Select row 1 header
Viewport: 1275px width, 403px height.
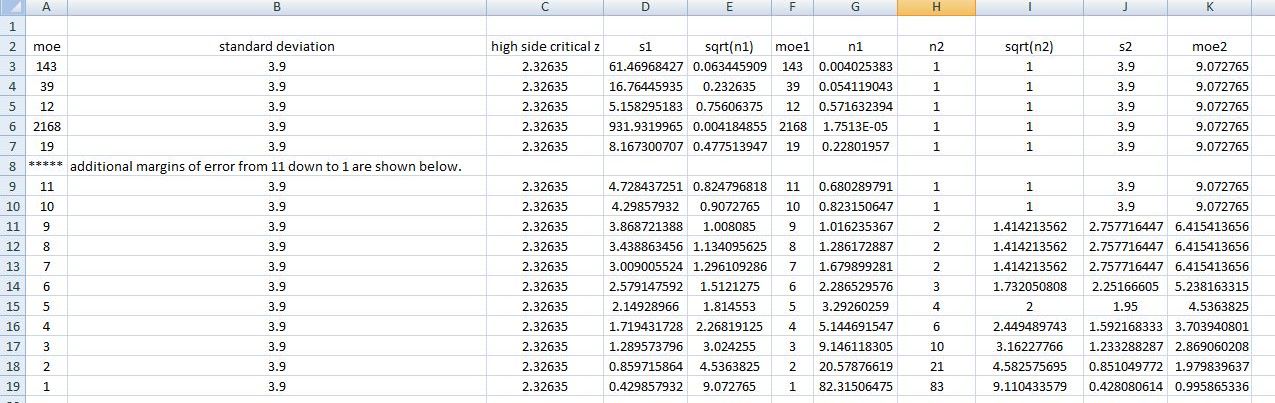click(13, 25)
